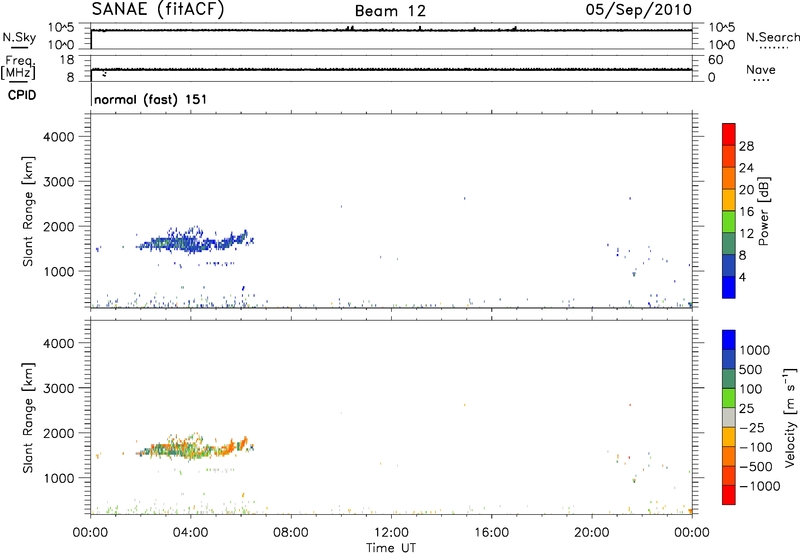Click the 04:00 time tick label
This screenshot has height=554, width=800.
191,532
